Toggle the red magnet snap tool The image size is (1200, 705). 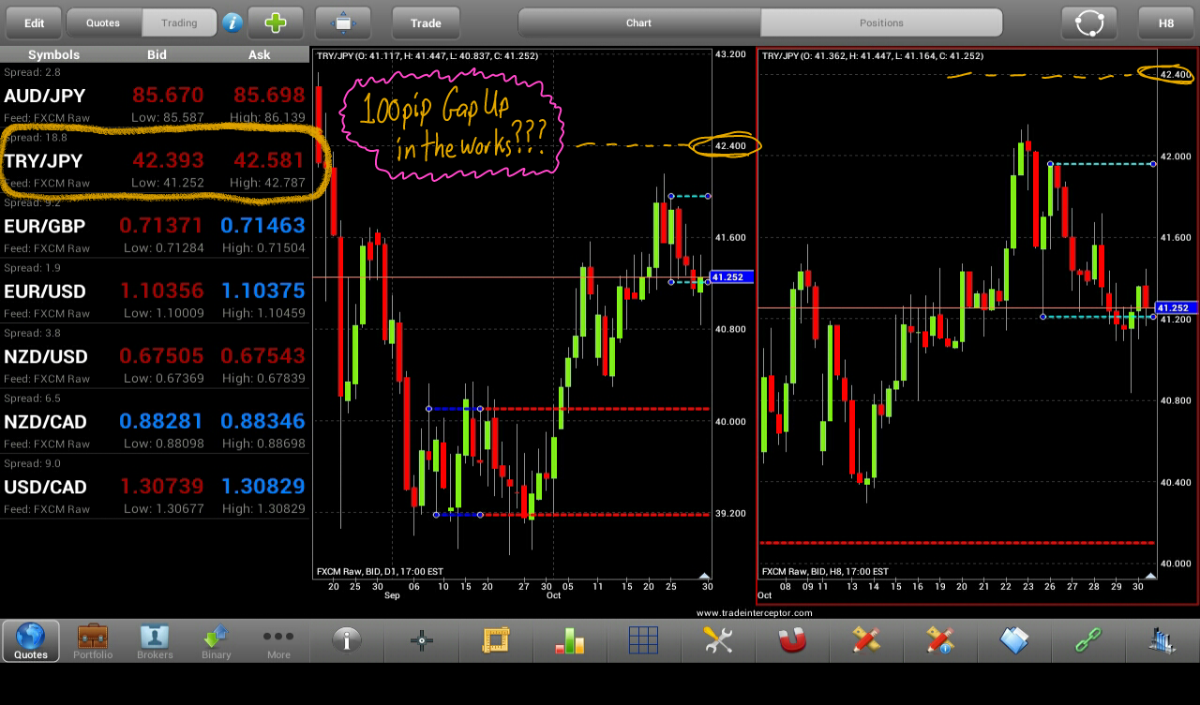(x=792, y=640)
